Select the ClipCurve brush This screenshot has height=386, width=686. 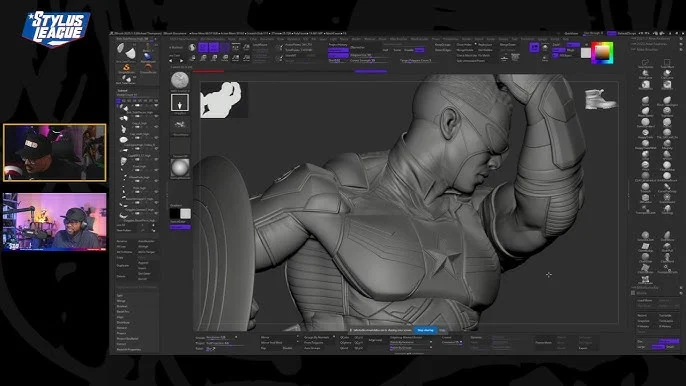(x=667, y=74)
